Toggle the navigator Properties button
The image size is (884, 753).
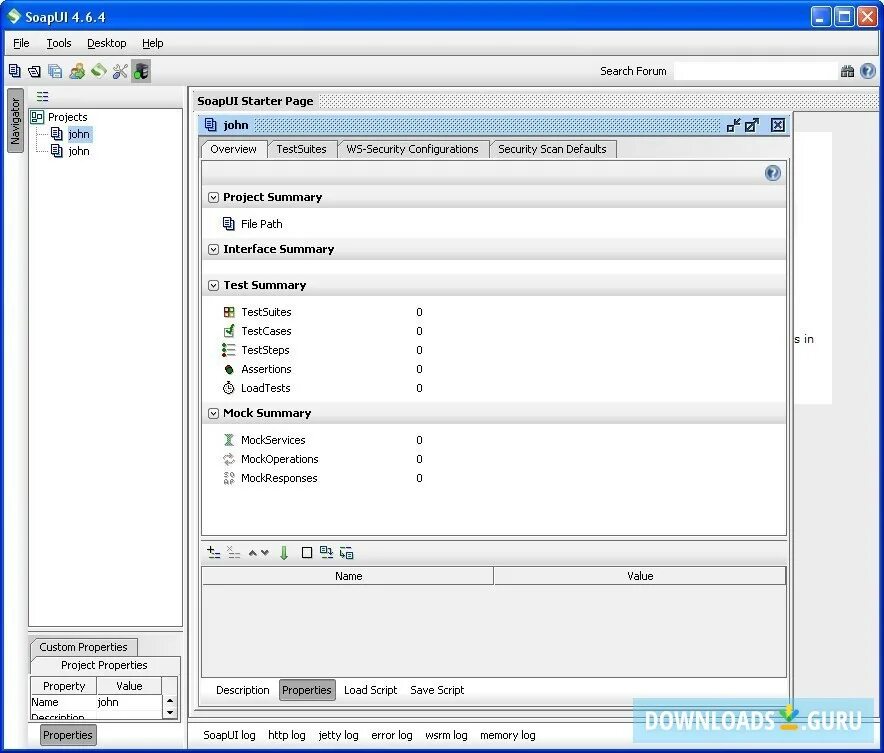[x=68, y=735]
